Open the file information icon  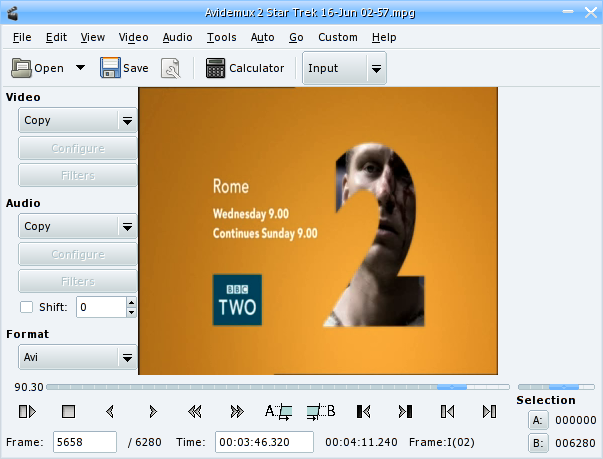(x=170, y=68)
